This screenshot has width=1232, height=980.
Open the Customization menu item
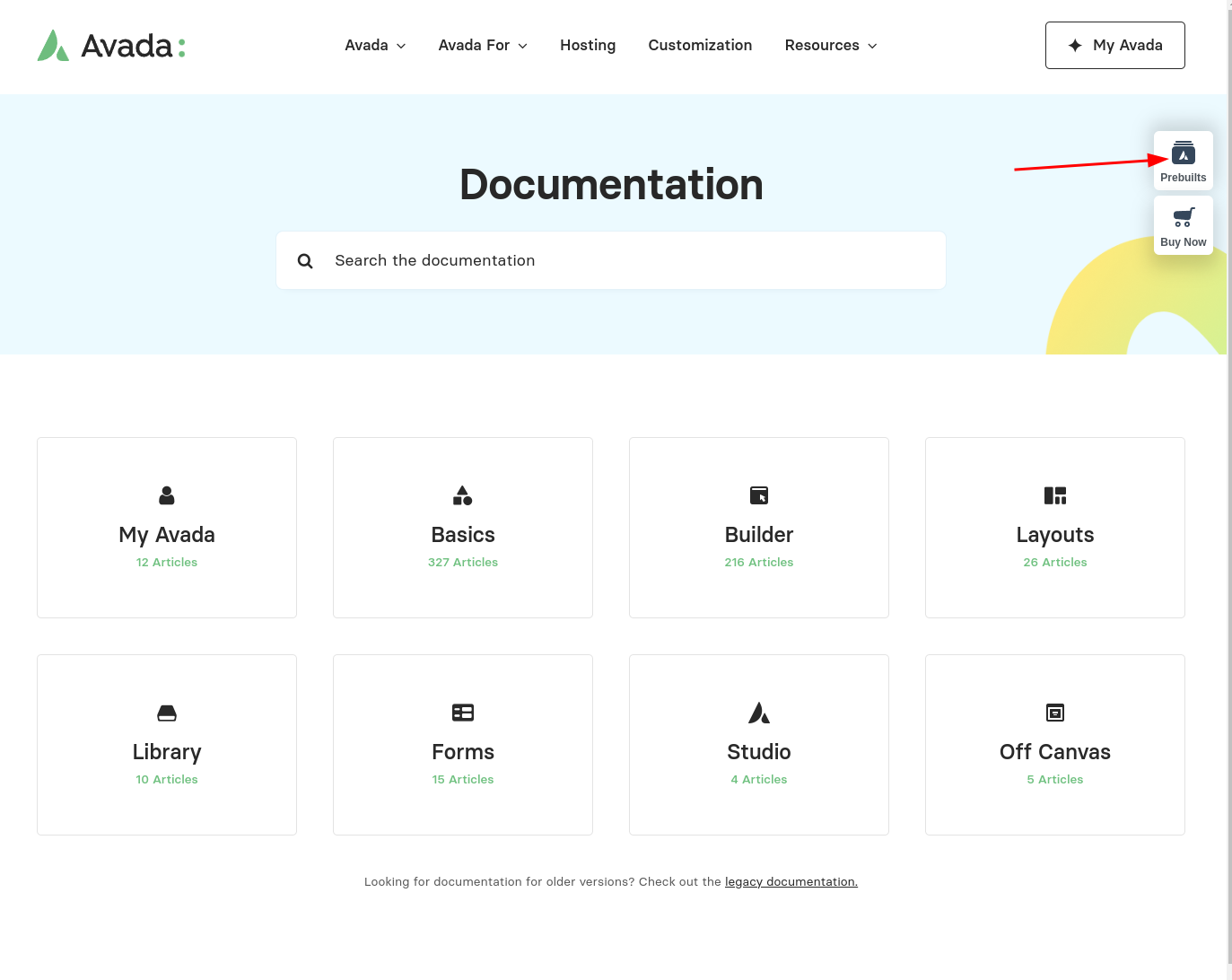point(700,46)
